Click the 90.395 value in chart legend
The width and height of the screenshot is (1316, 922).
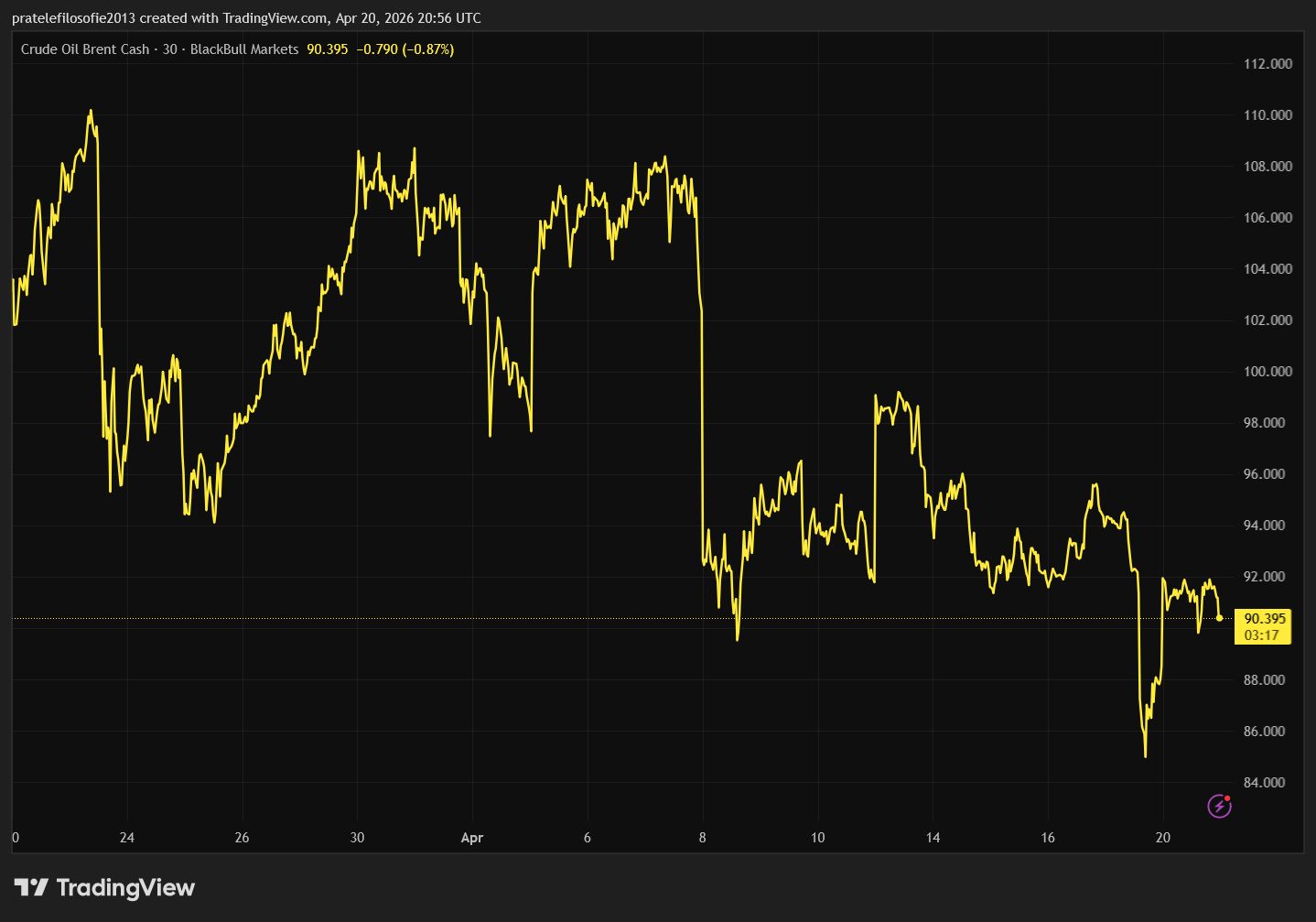point(327,49)
